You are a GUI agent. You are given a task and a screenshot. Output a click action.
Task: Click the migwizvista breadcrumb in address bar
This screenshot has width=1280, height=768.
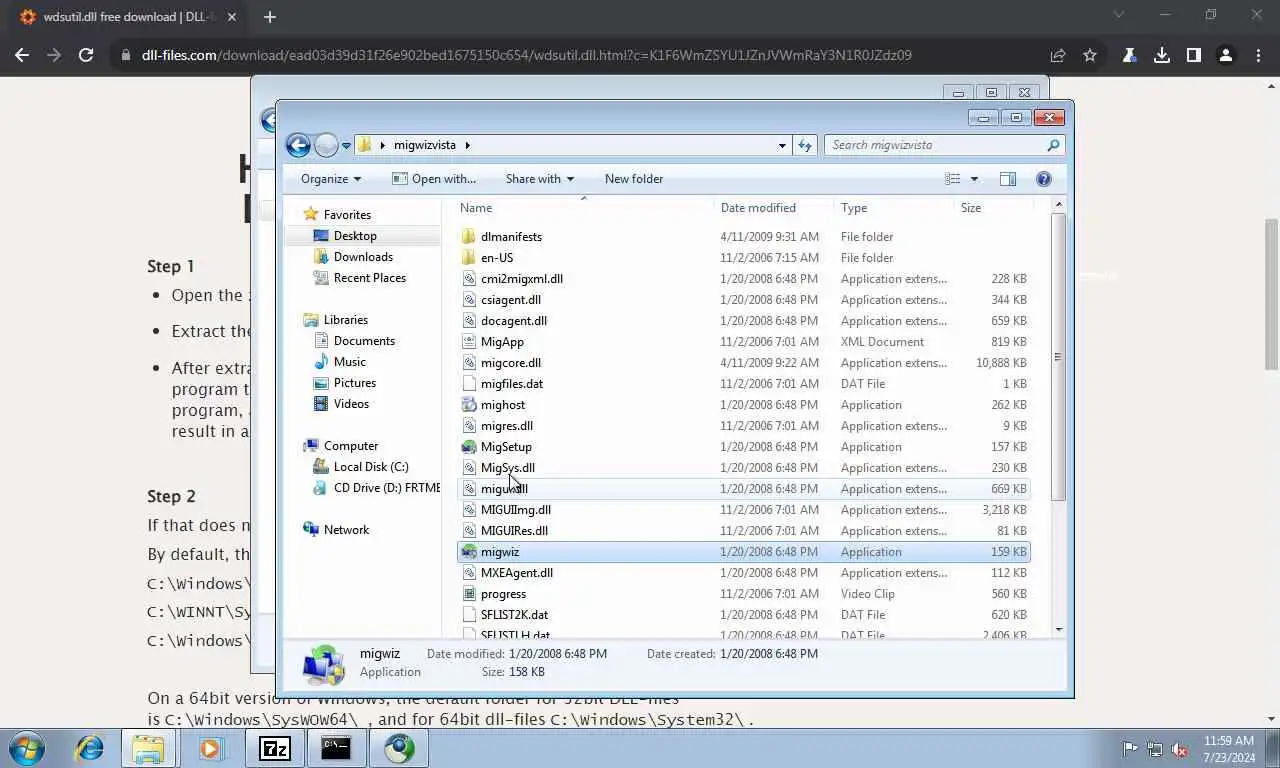coord(424,145)
